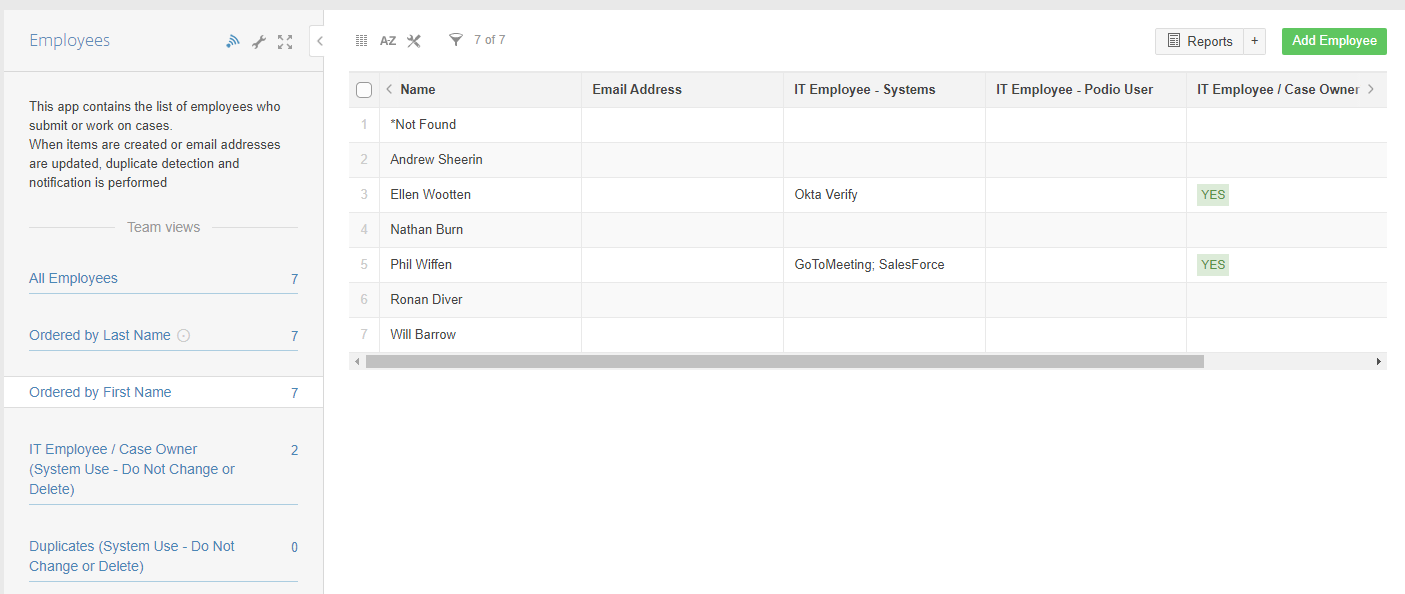Open the filter funnel icon
1405x594 pixels.
click(x=456, y=40)
